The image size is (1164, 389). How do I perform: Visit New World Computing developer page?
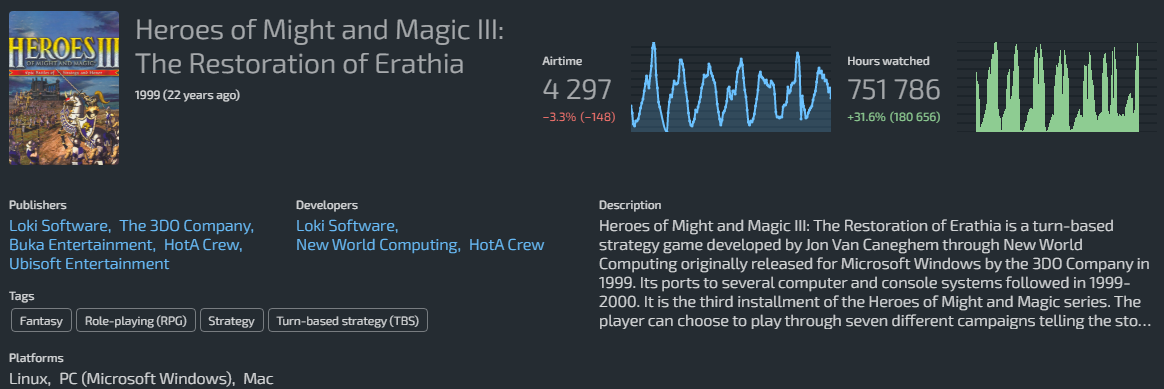pos(376,245)
